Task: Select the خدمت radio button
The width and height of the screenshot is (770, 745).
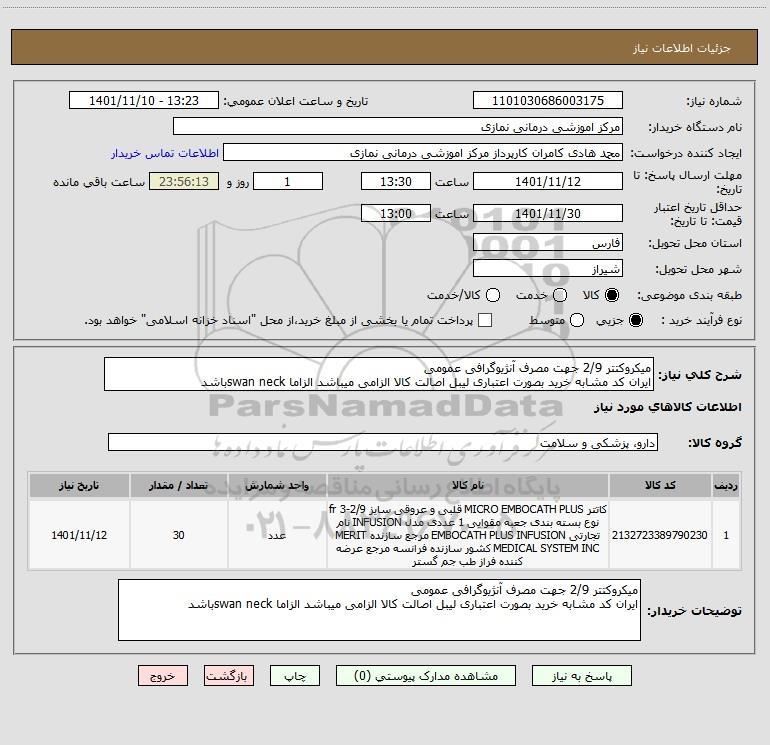Action: 560,295
